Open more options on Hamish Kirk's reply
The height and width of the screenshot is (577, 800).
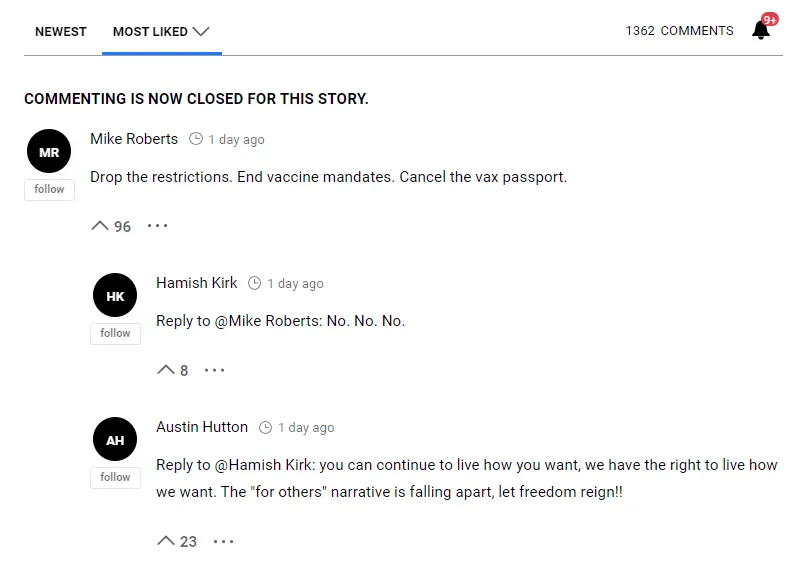[x=214, y=370]
